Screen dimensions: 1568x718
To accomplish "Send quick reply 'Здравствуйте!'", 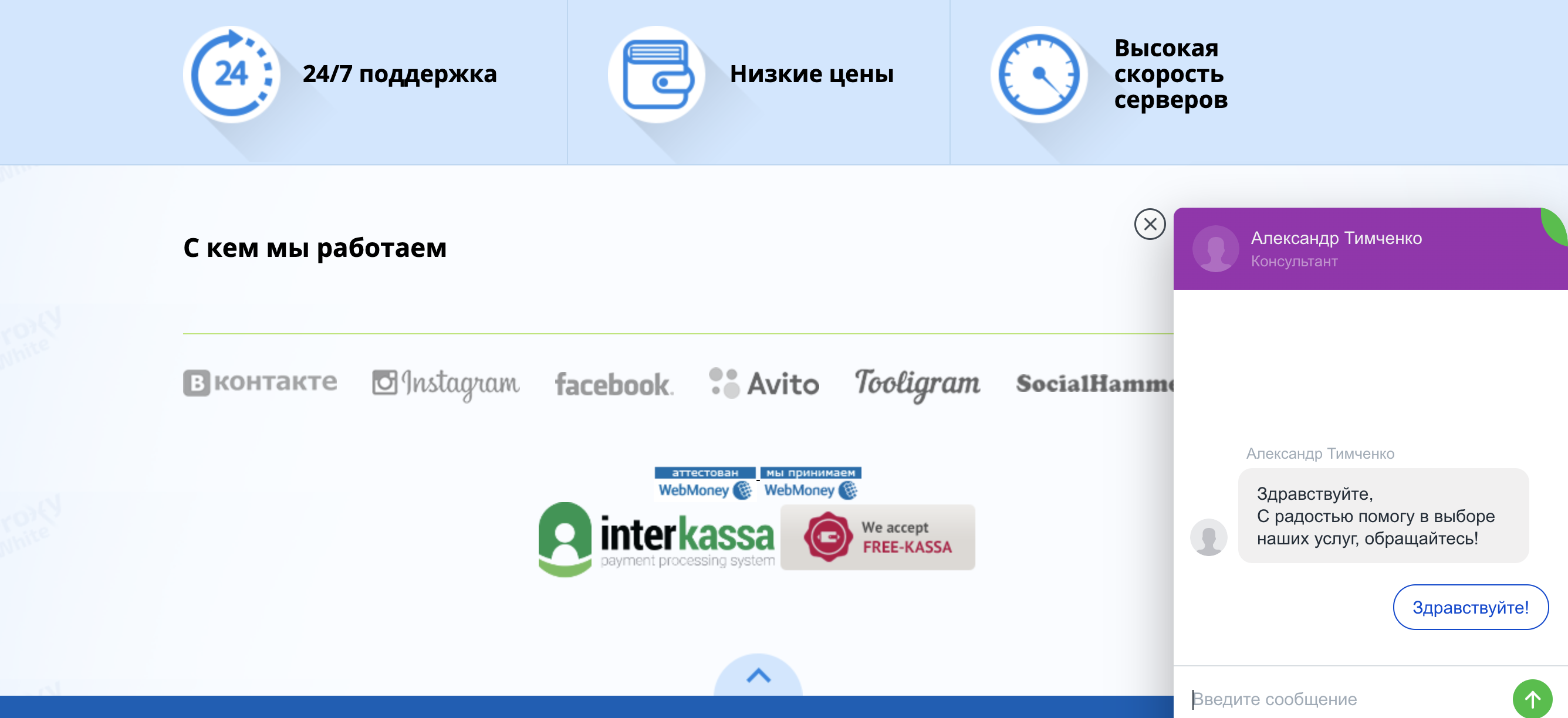I will point(1470,607).
